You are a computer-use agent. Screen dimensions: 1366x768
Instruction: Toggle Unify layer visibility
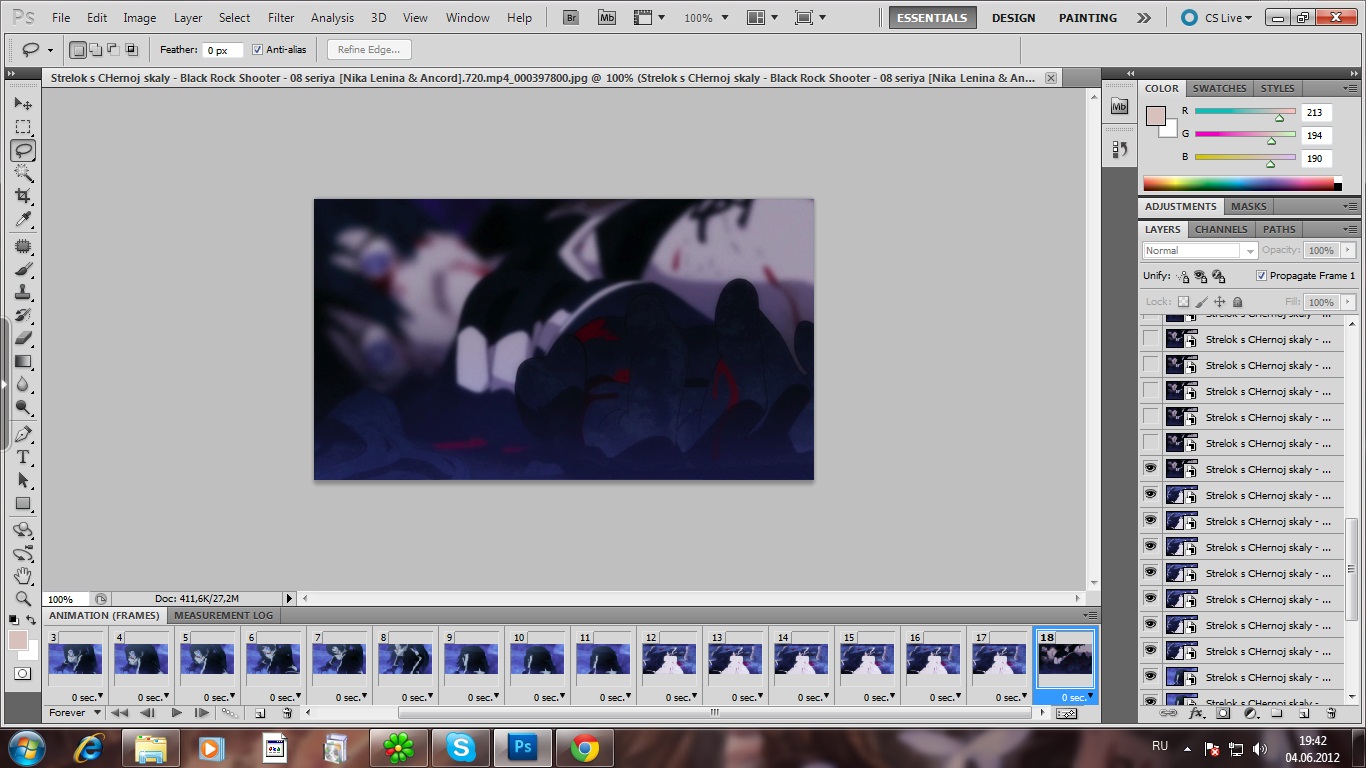tap(1201, 276)
